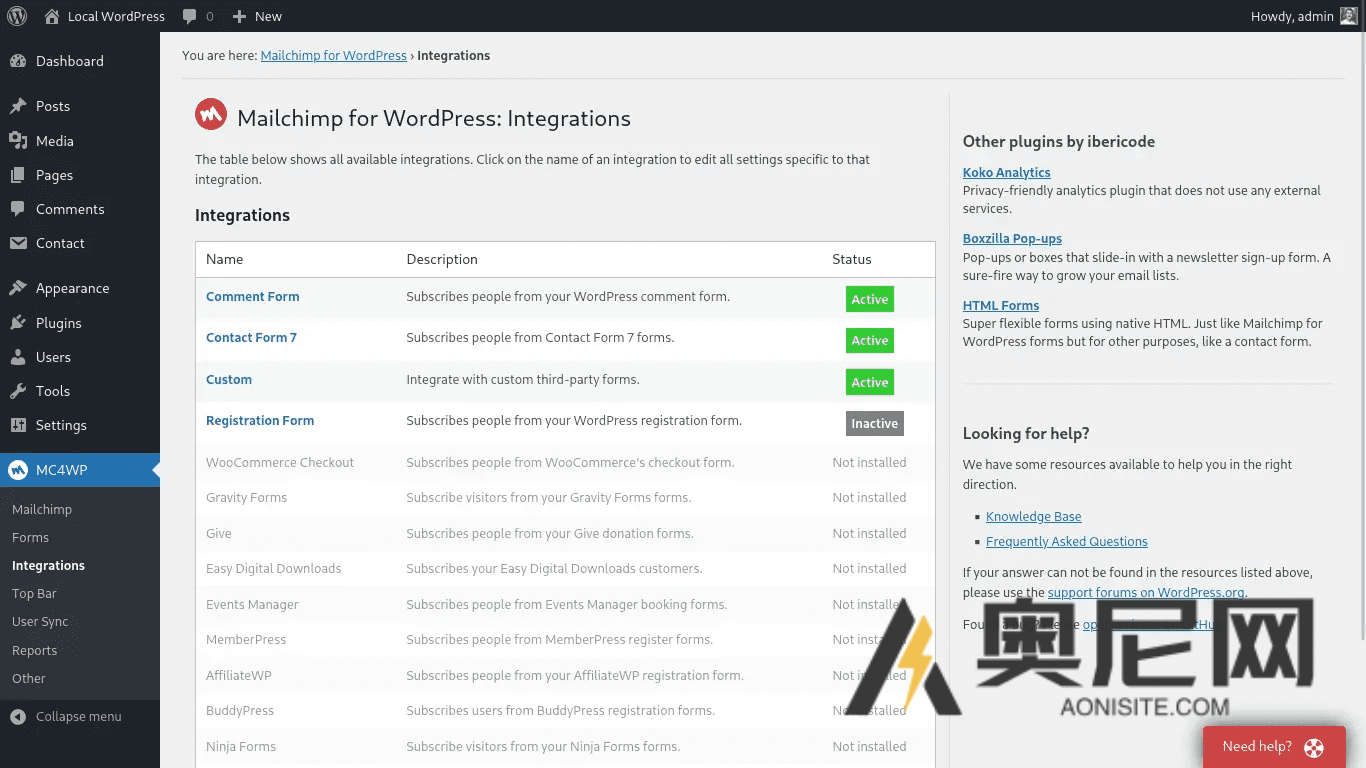
Task: Click the WooCommerce Checkout row name
Action: tap(280, 463)
